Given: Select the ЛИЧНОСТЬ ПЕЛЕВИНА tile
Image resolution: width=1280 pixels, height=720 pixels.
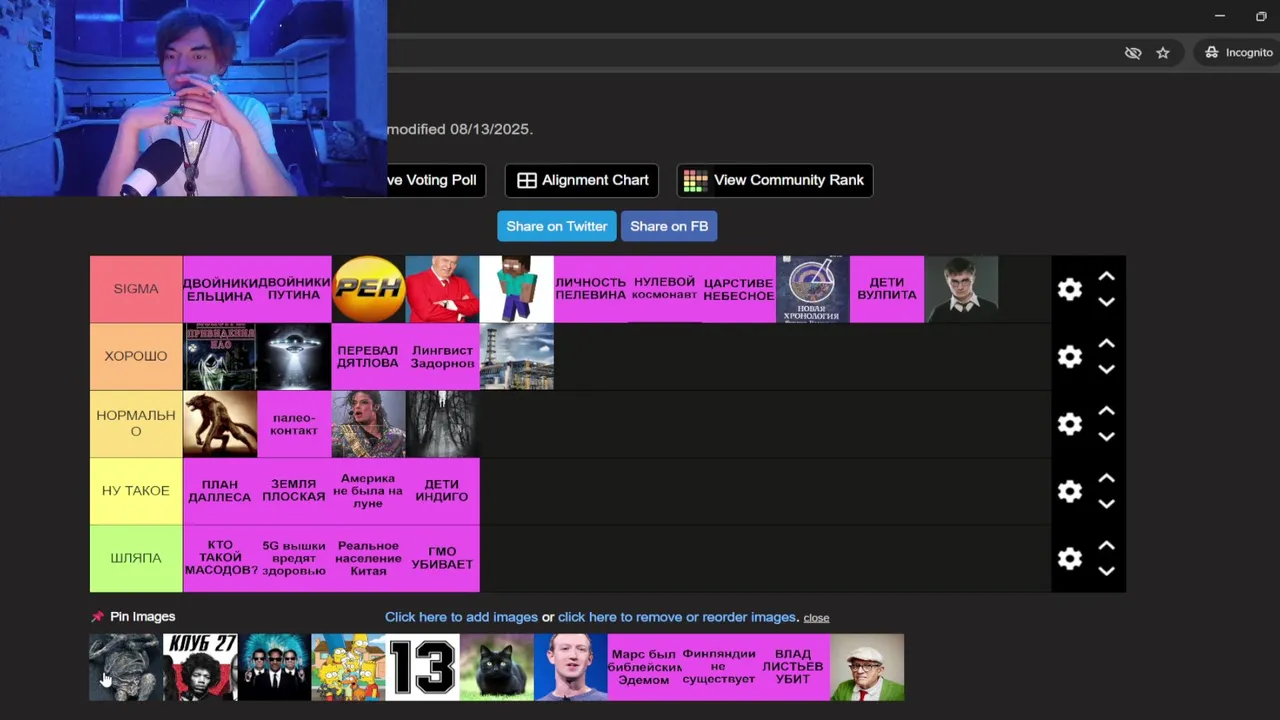Looking at the screenshot, I should click(x=591, y=289).
